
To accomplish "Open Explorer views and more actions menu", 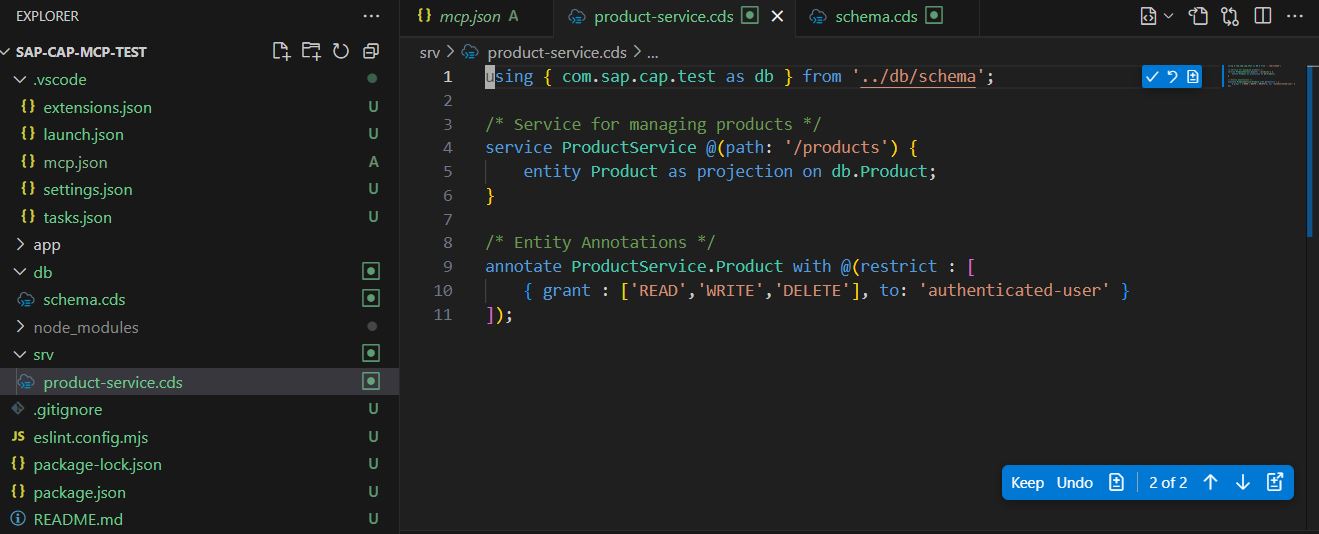I will 371,16.
